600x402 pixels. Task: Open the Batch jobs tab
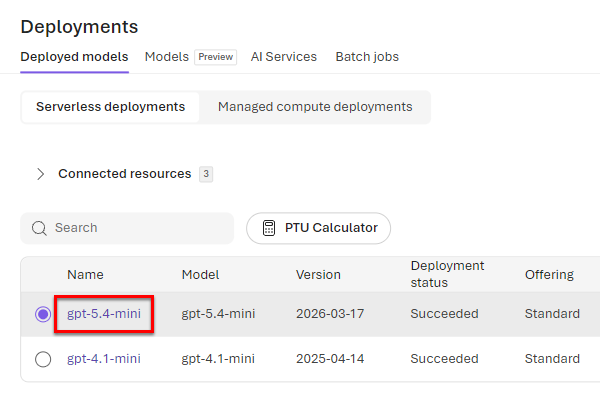[367, 57]
